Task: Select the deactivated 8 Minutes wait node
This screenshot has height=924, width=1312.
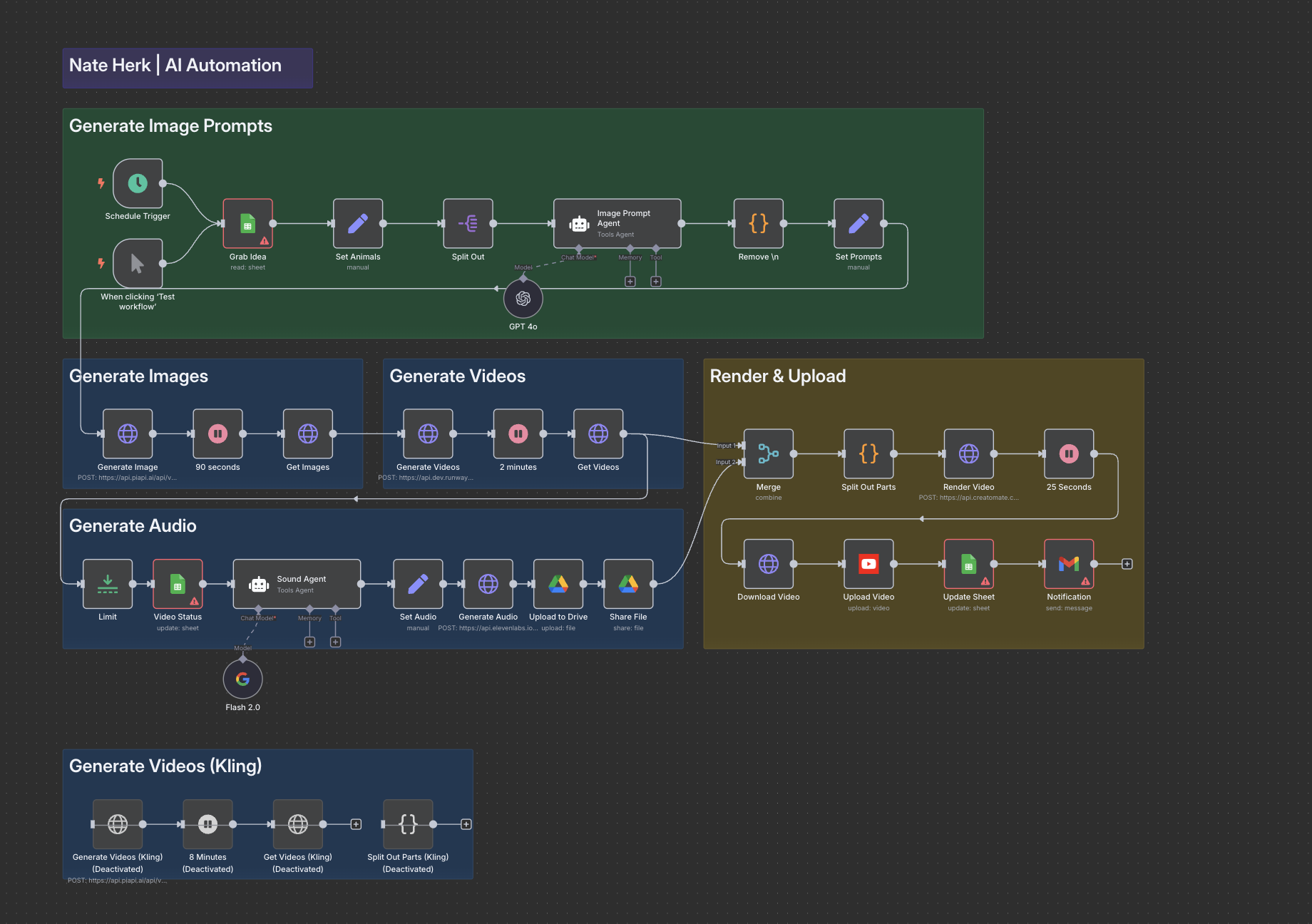Action: 207,824
